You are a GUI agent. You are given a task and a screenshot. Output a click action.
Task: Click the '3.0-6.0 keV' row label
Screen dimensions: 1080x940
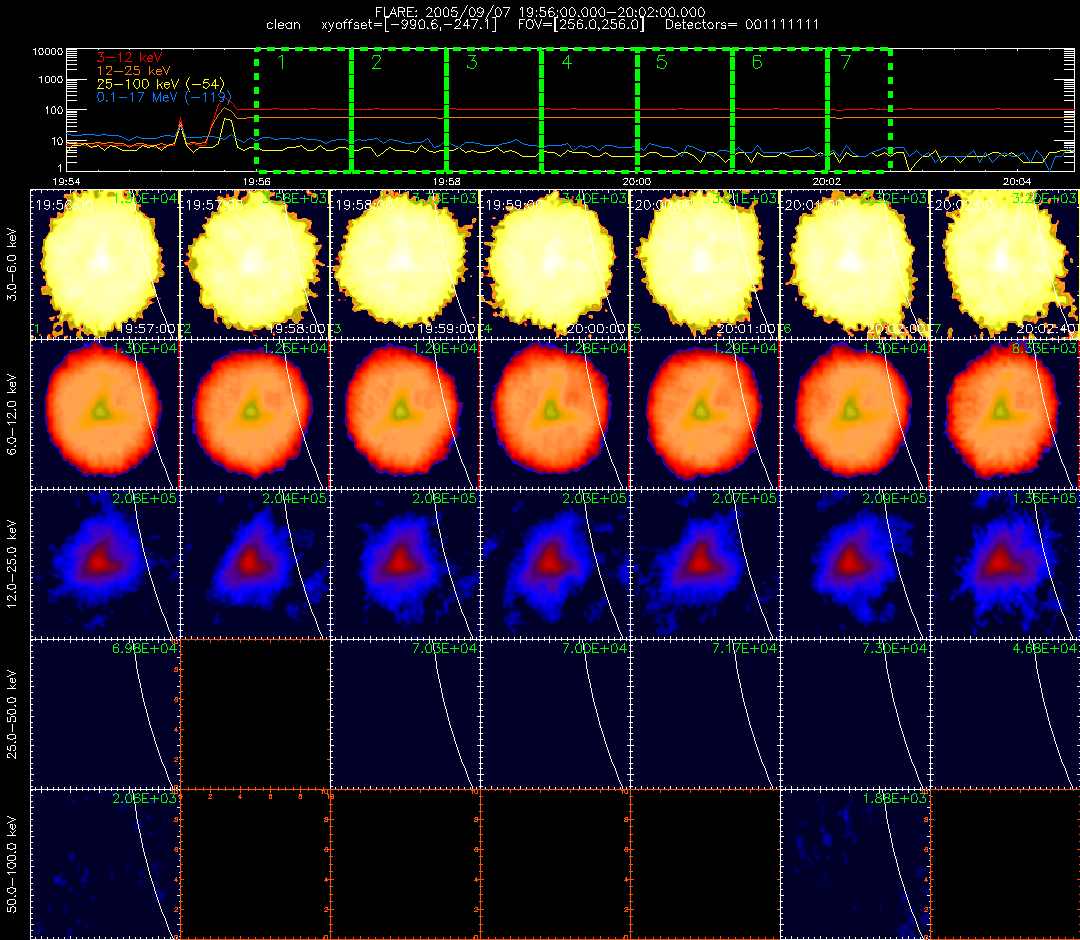coord(12,264)
